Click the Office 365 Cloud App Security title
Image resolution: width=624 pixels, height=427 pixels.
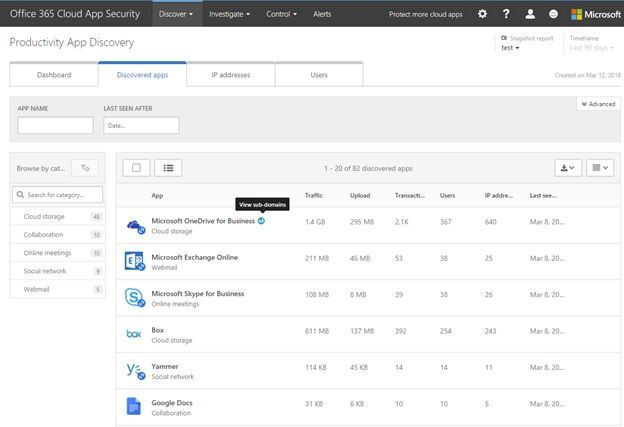click(x=75, y=14)
